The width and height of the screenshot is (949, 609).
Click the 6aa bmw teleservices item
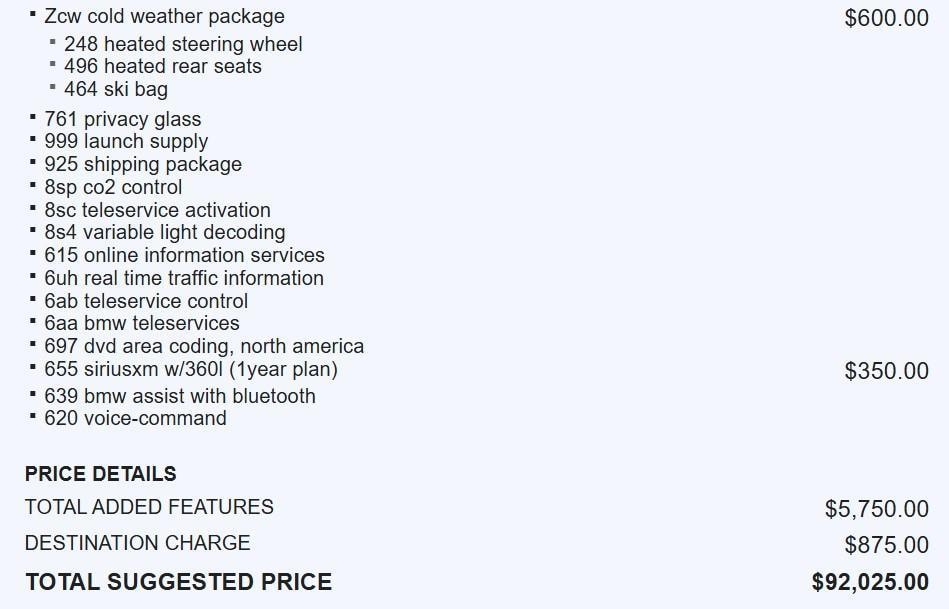[142, 323]
